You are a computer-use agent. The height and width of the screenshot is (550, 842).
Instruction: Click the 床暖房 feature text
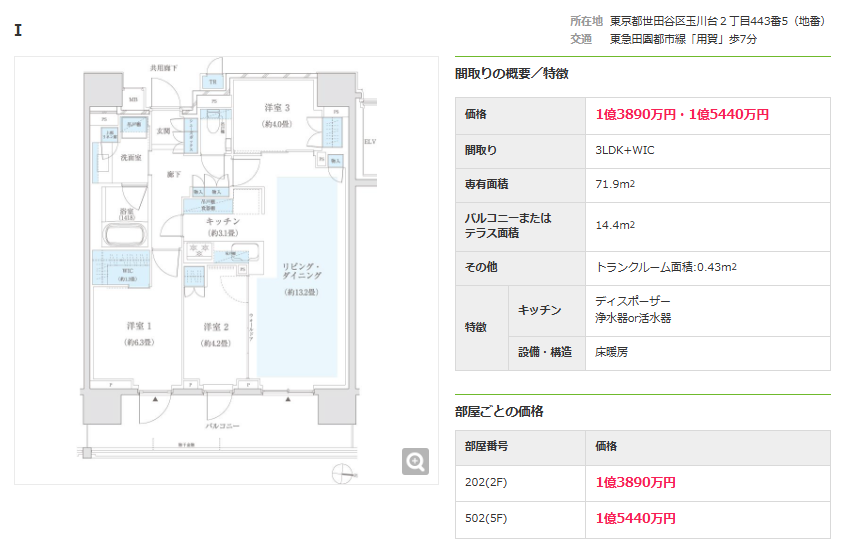(x=611, y=352)
